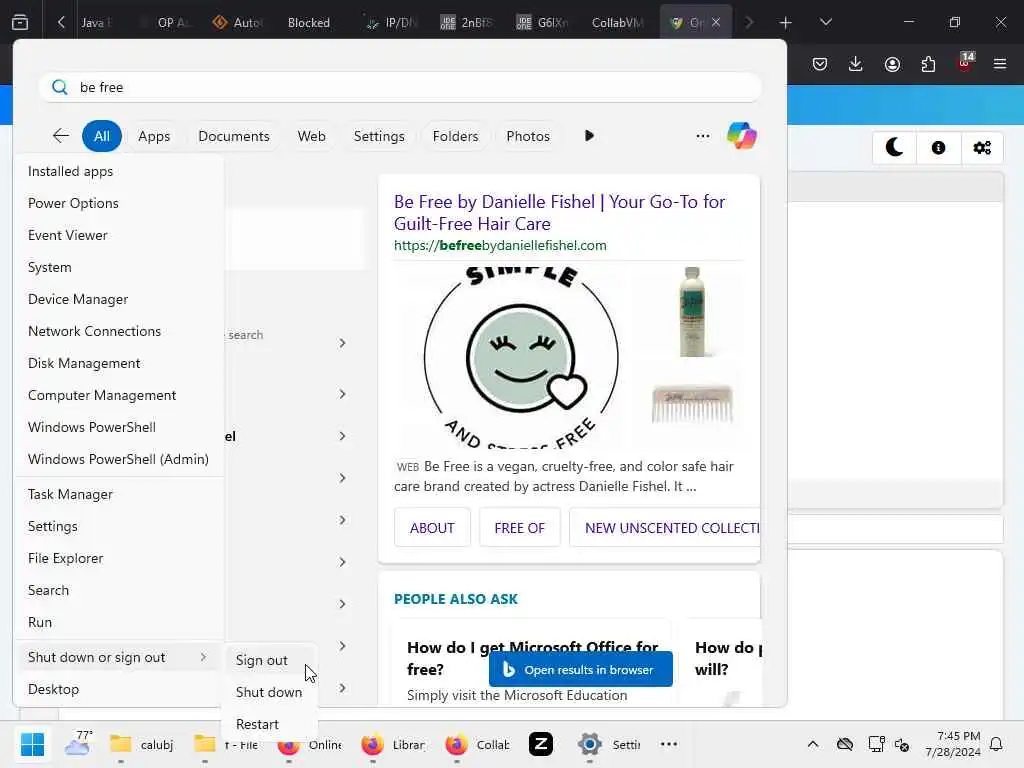1024x768 pixels.
Task: Open Be Free by Danielle Fishel link
Action: 559,212
